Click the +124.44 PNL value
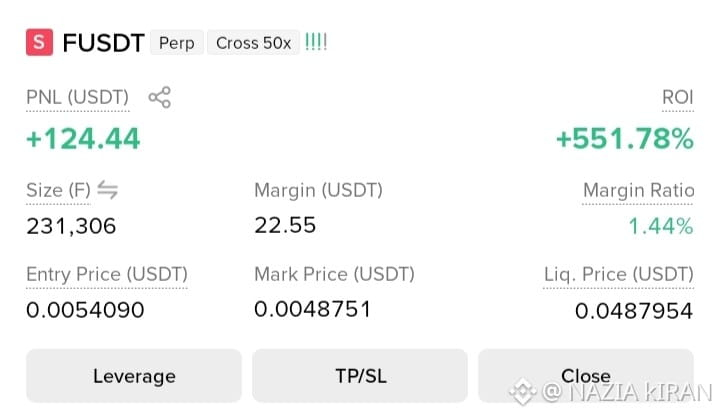Screen dimensions: 720x417 pyautogui.click(x=83, y=139)
